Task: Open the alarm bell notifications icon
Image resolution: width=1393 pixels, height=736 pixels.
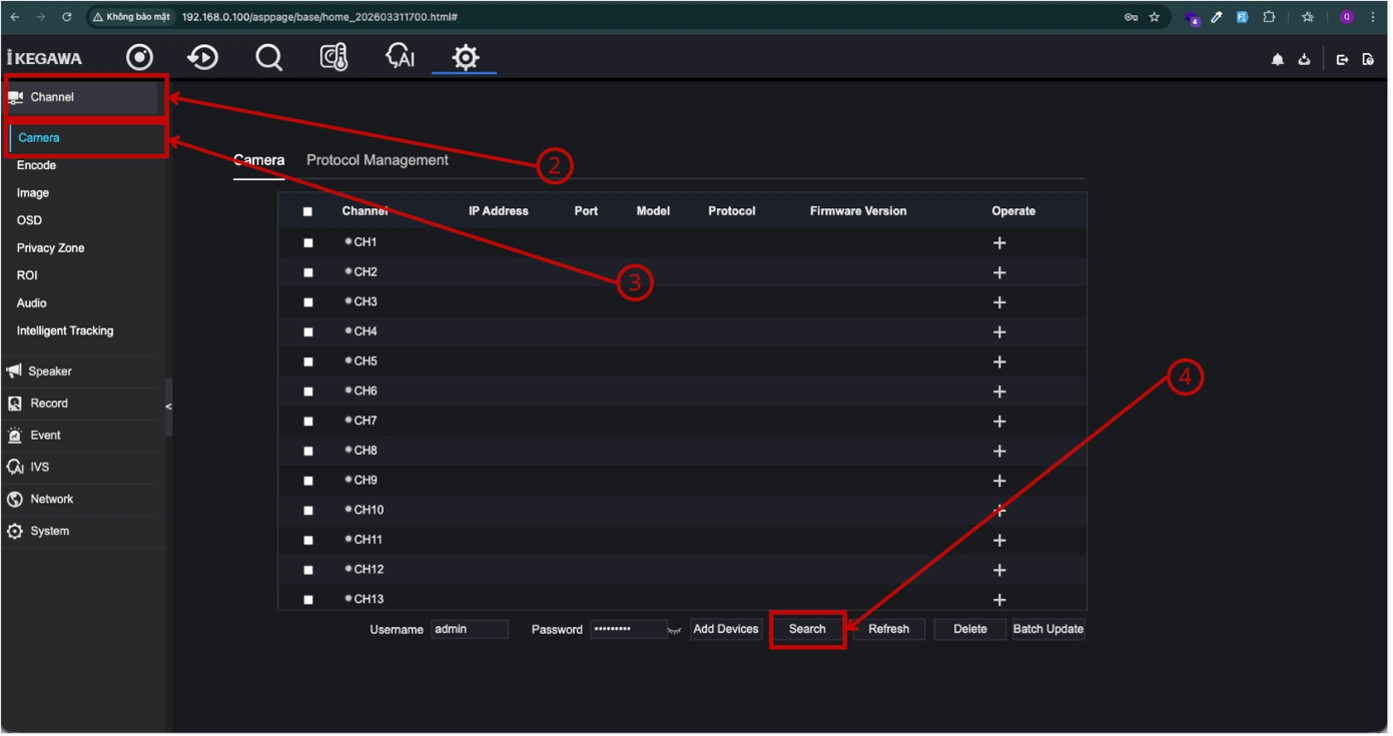Action: (1278, 60)
